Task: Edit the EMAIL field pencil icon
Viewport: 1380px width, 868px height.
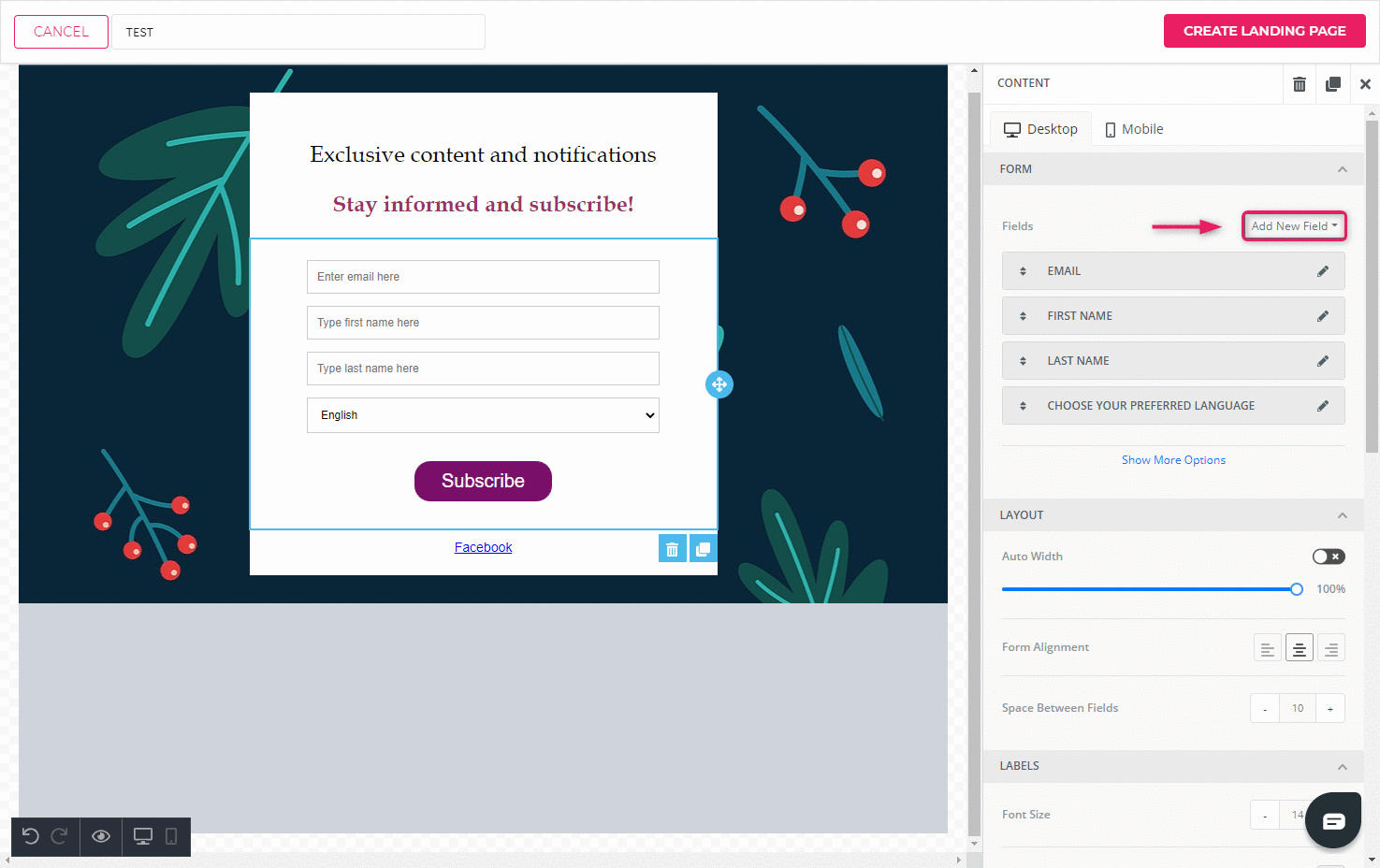Action: point(1323,271)
